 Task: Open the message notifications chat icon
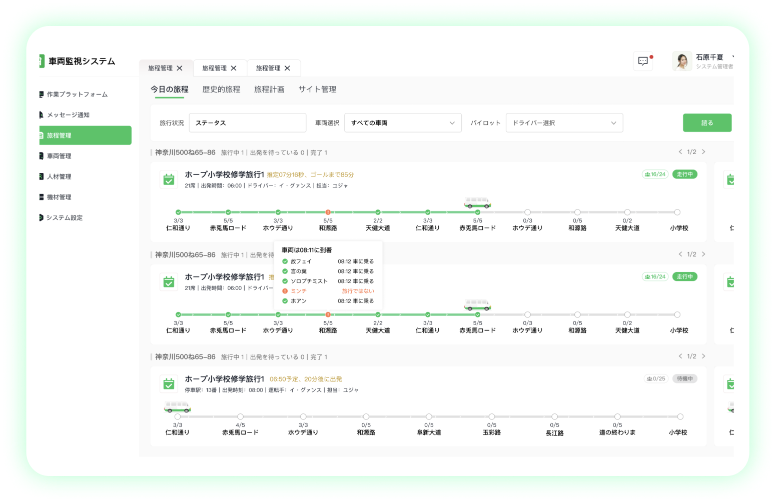643,61
